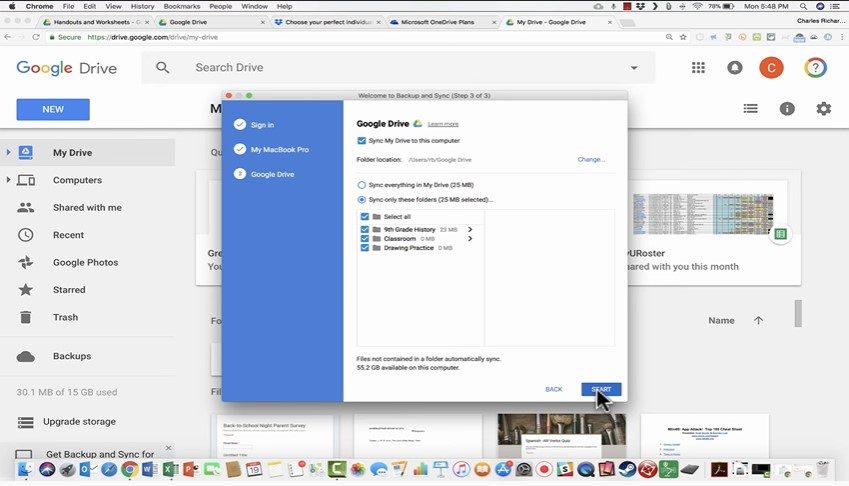Launch Safari from the Dock
849x486 pixels.
109,469
